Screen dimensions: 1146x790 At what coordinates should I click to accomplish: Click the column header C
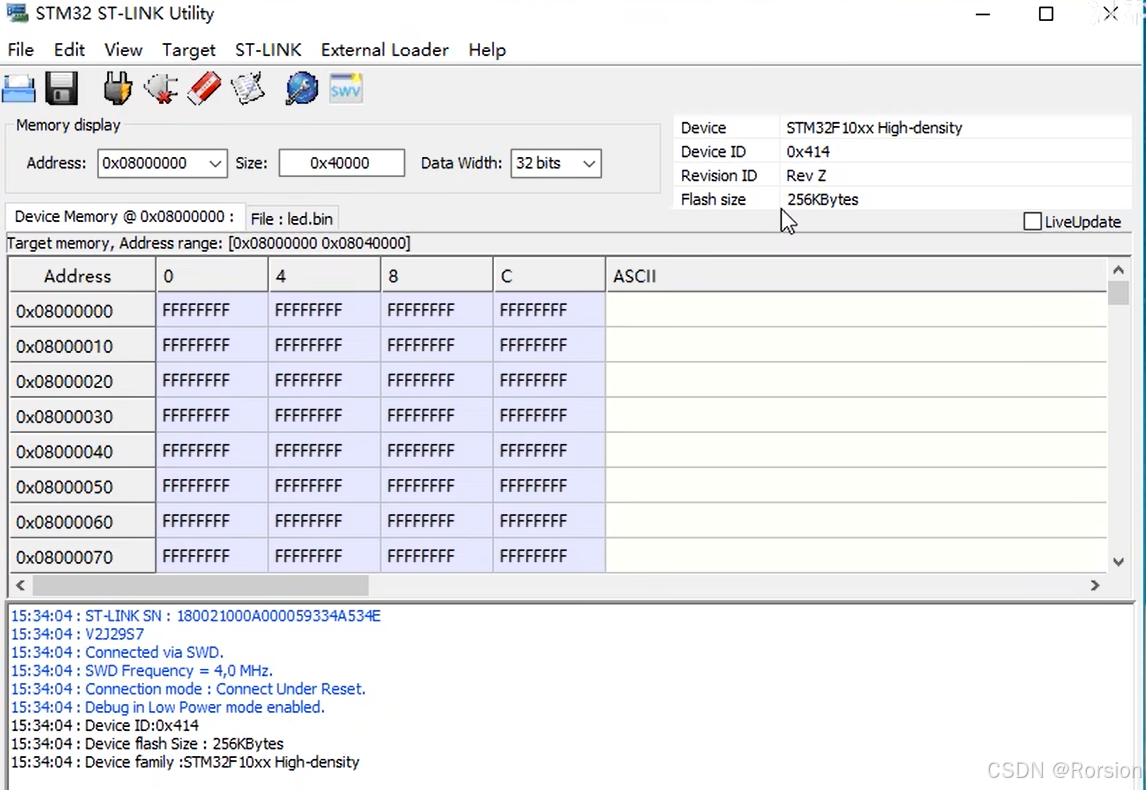pyautogui.click(x=550, y=276)
